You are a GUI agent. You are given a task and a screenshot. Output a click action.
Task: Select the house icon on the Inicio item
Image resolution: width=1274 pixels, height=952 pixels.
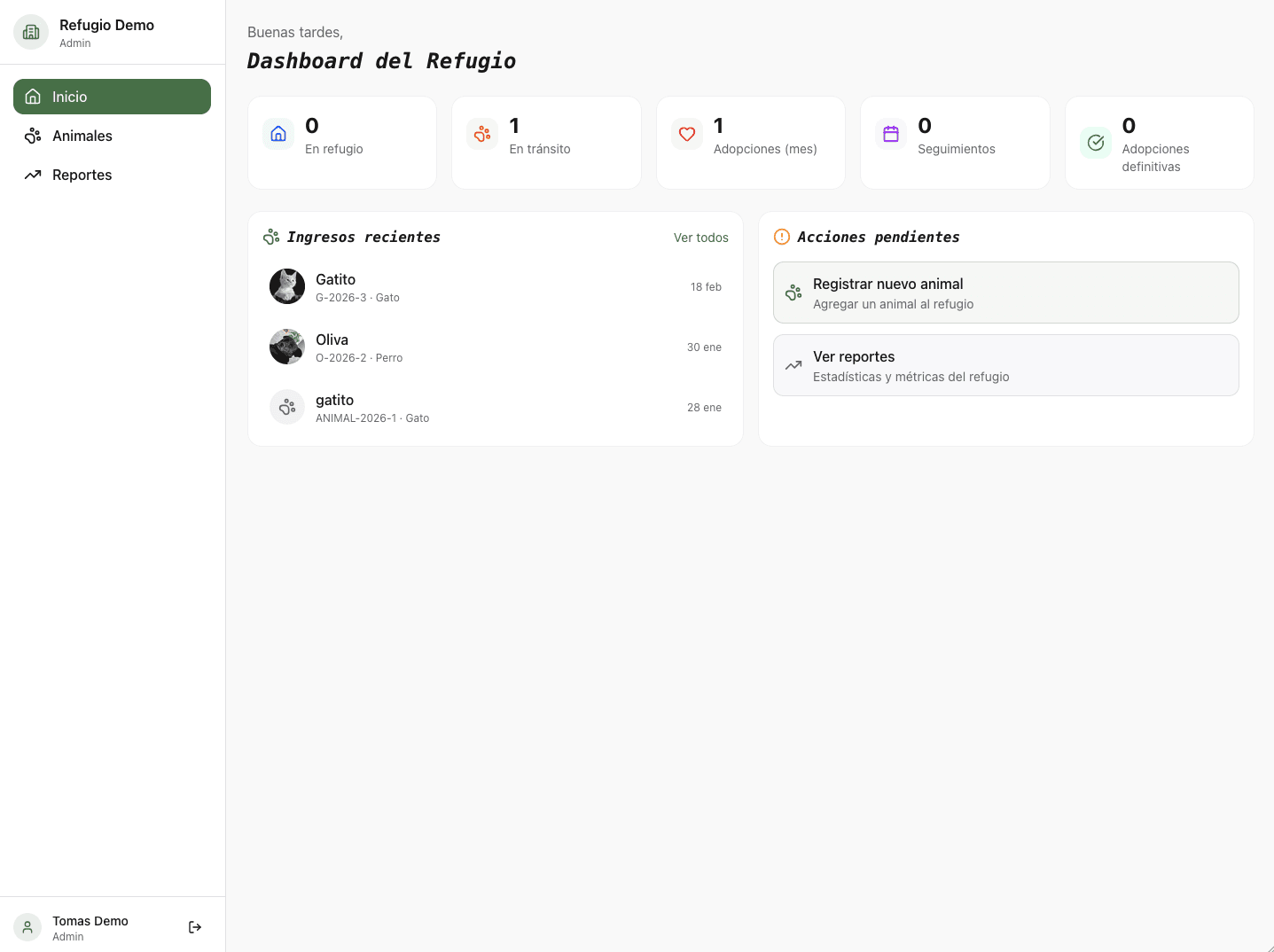tap(33, 96)
